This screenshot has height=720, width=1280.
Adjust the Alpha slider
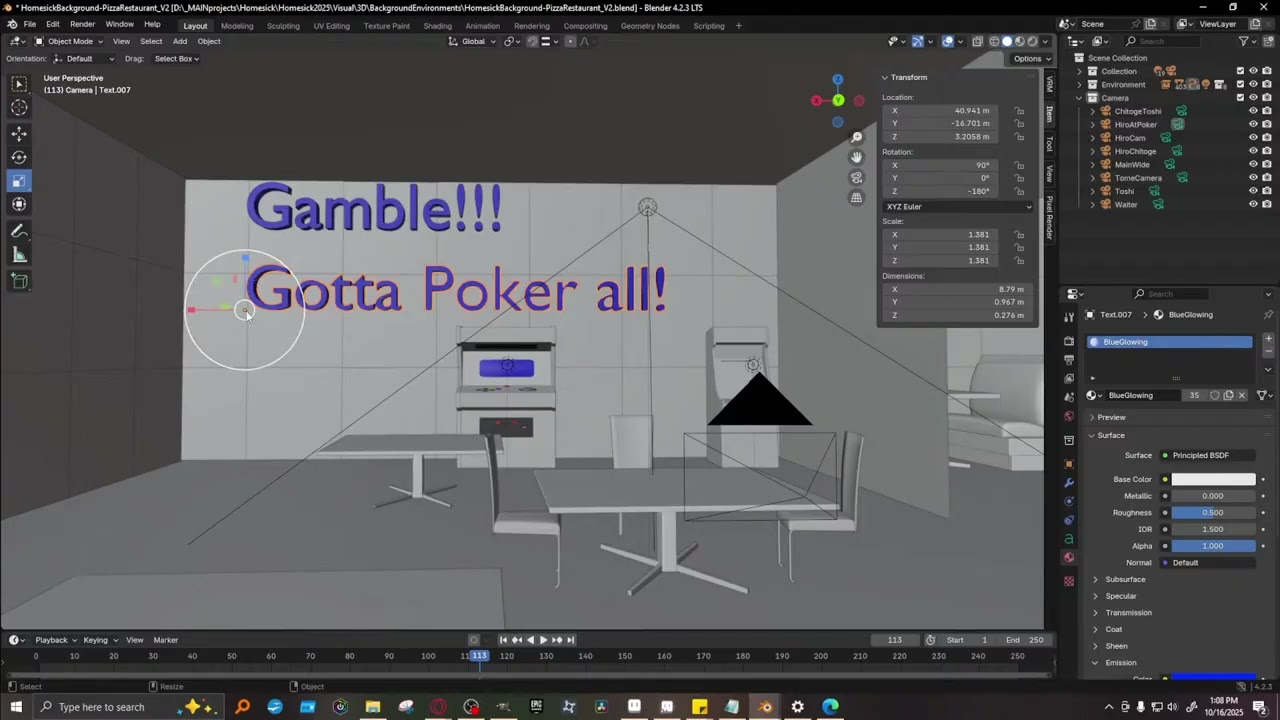[1213, 546]
